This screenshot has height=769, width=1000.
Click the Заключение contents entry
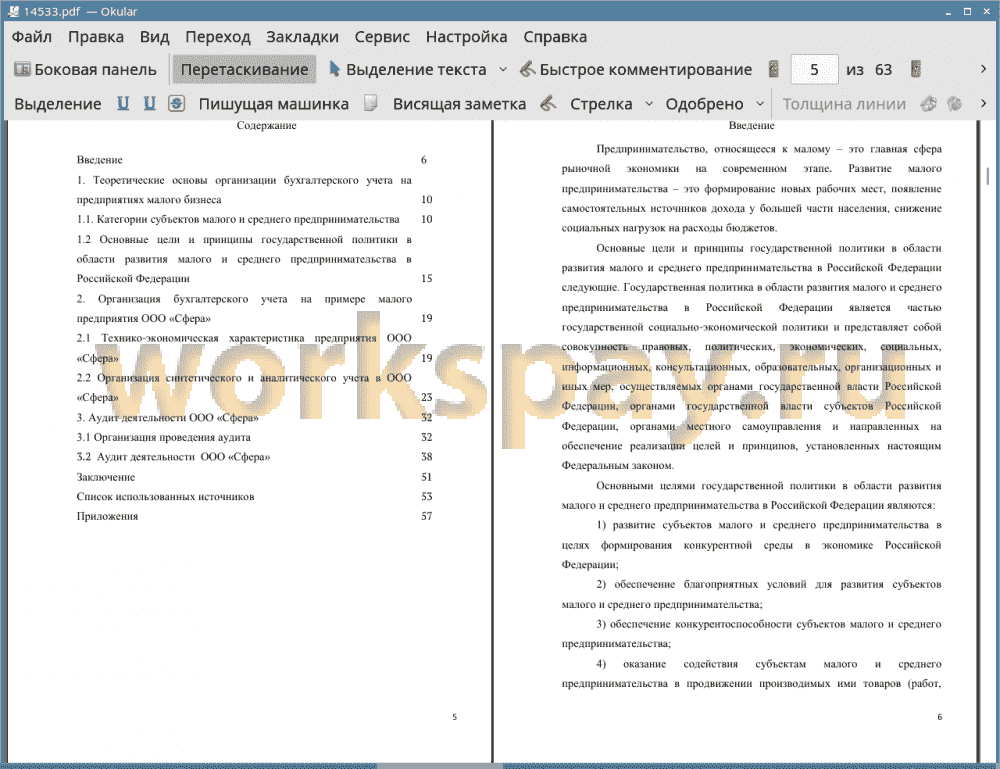pyautogui.click(x=106, y=477)
